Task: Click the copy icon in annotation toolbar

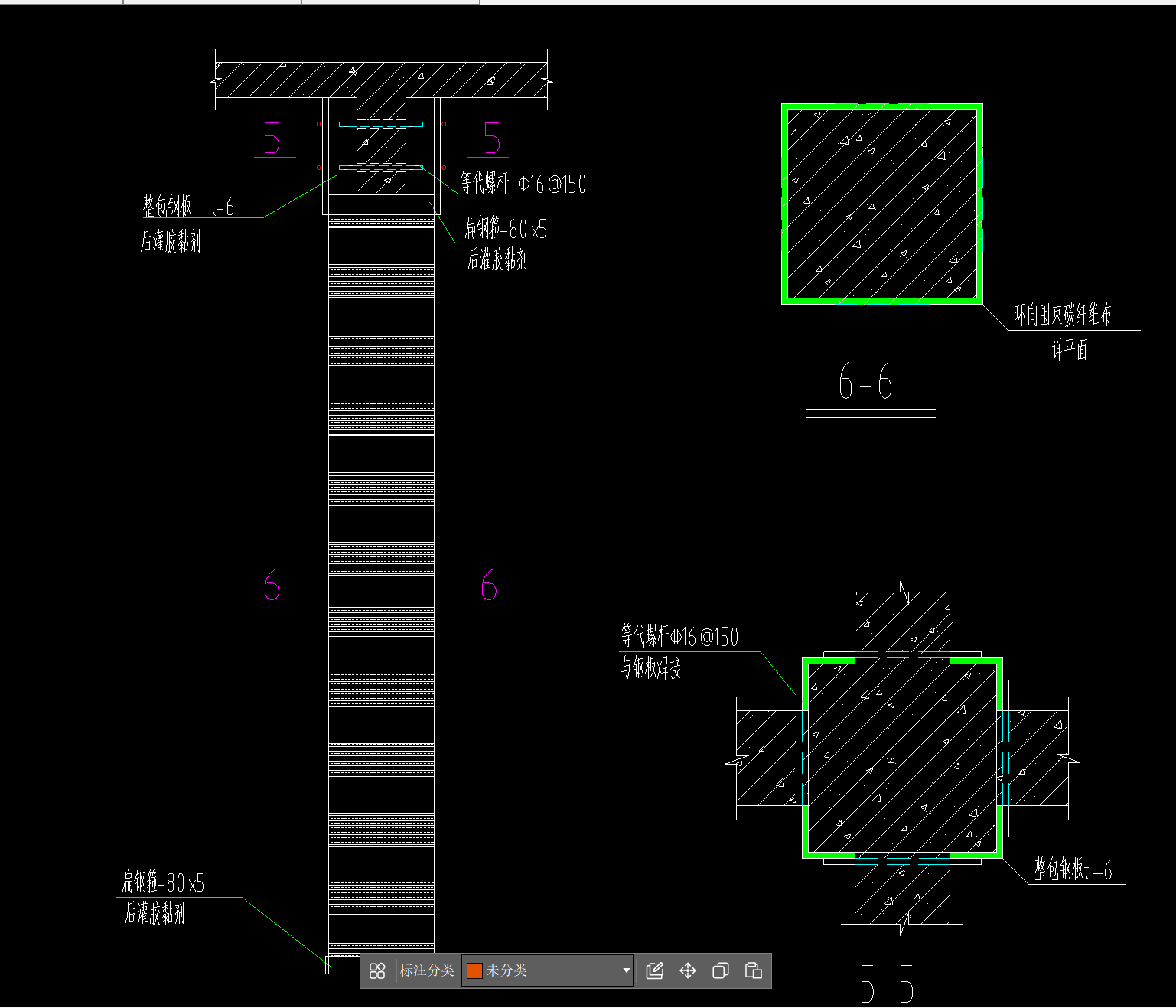Action: [720, 970]
